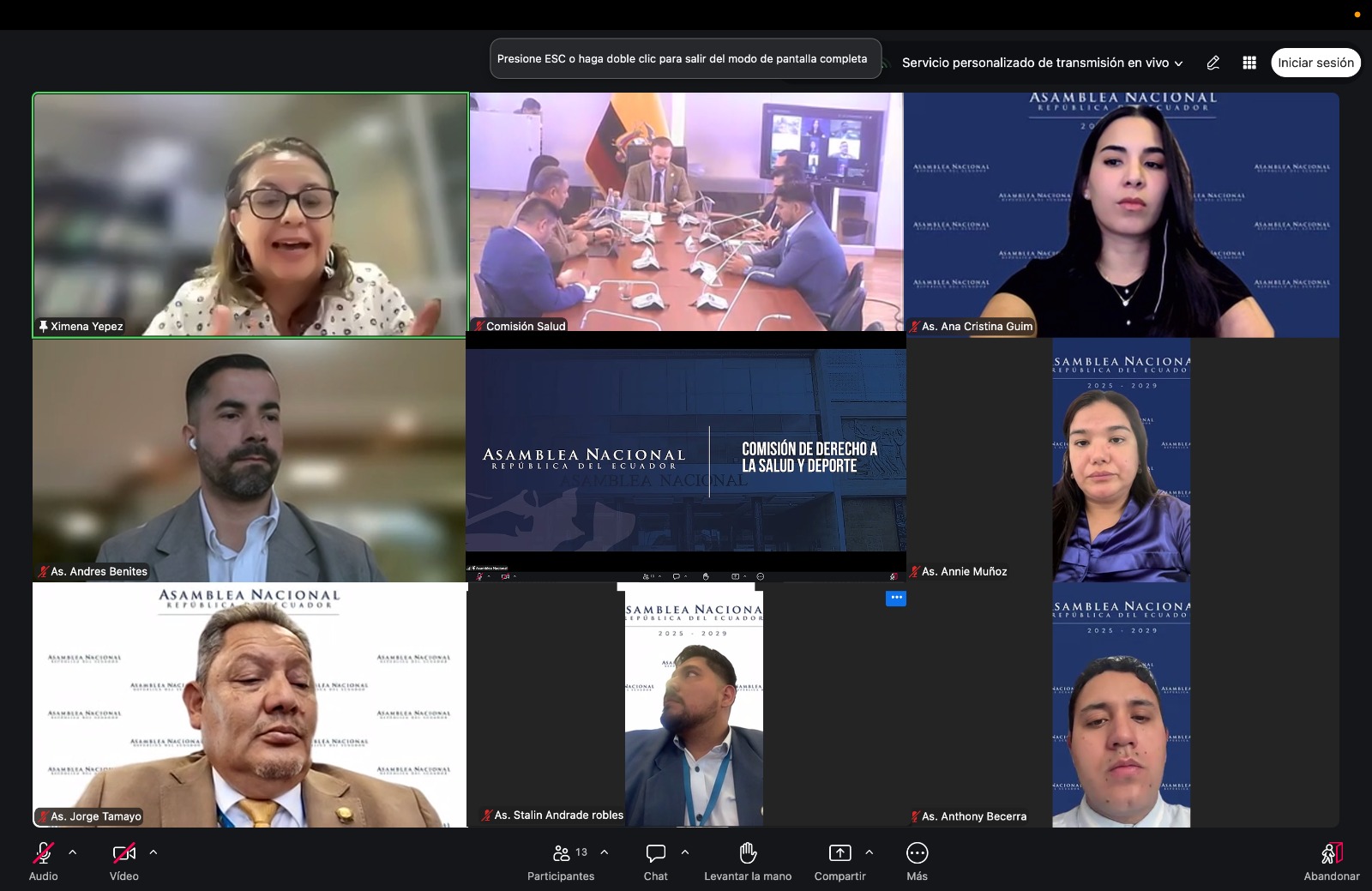1372x891 pixels.
Task: Open the Servicio personalizado de transmisión en vivo dropdown
Action: pyautogui.click(x=1043, y=63)
